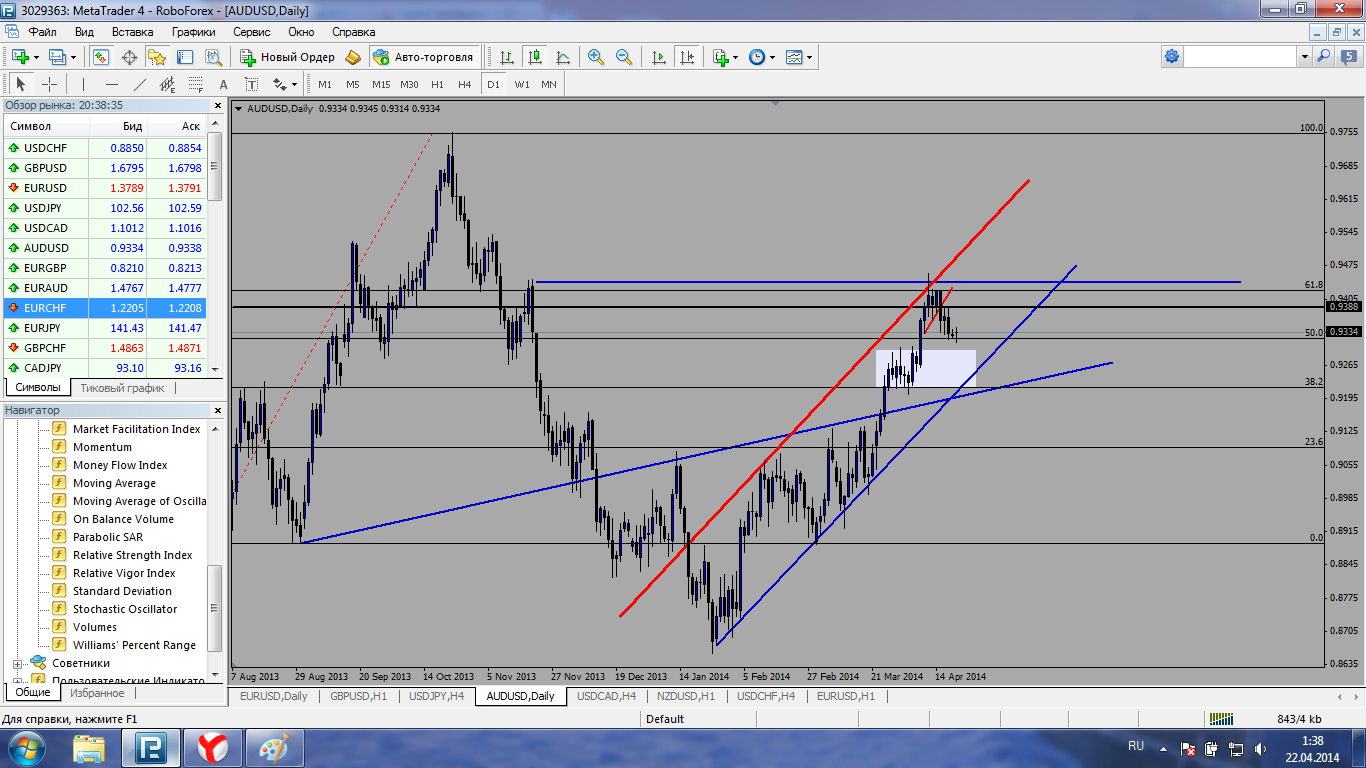Switch chart to bar chart view
The width and height of the screenshot is (1366, 768).
(x=507, y=57)
